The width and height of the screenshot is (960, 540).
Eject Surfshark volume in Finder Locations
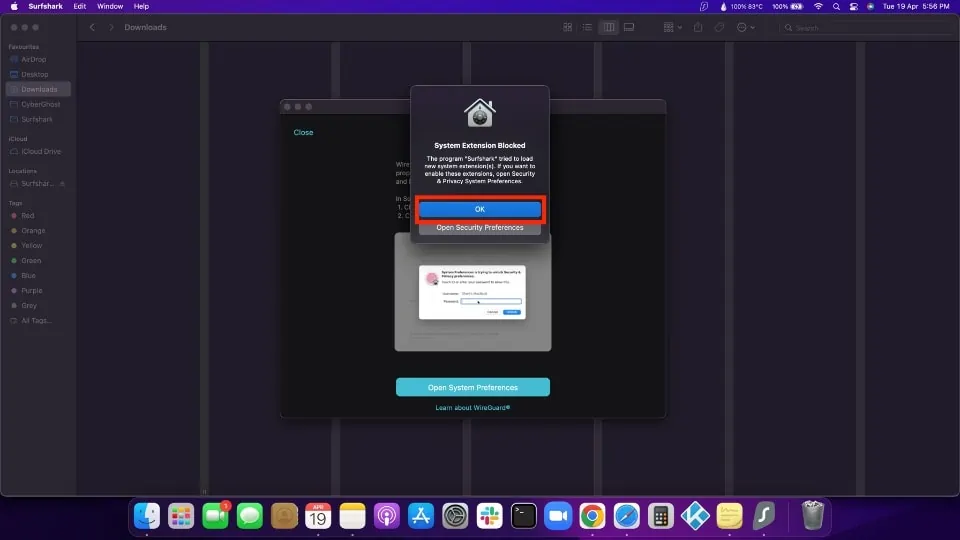click(x=62, y=184)
